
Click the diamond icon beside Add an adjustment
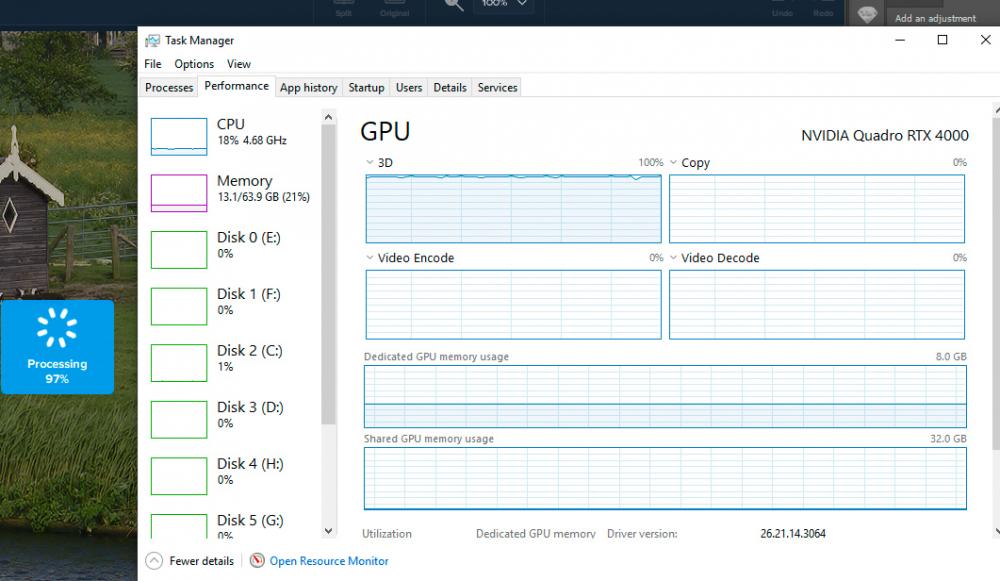point(867,14)
